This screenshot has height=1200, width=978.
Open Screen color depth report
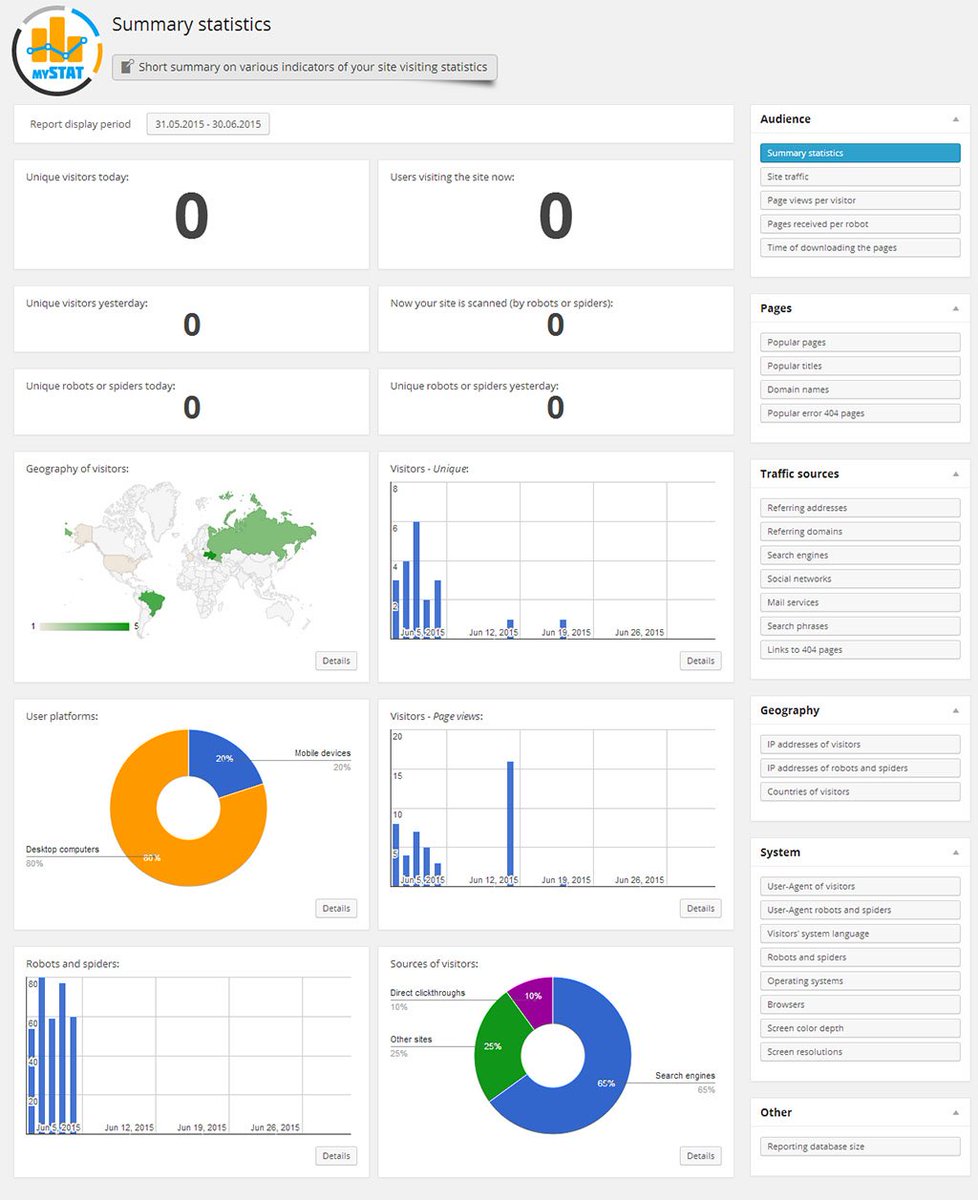point(860,1028)
